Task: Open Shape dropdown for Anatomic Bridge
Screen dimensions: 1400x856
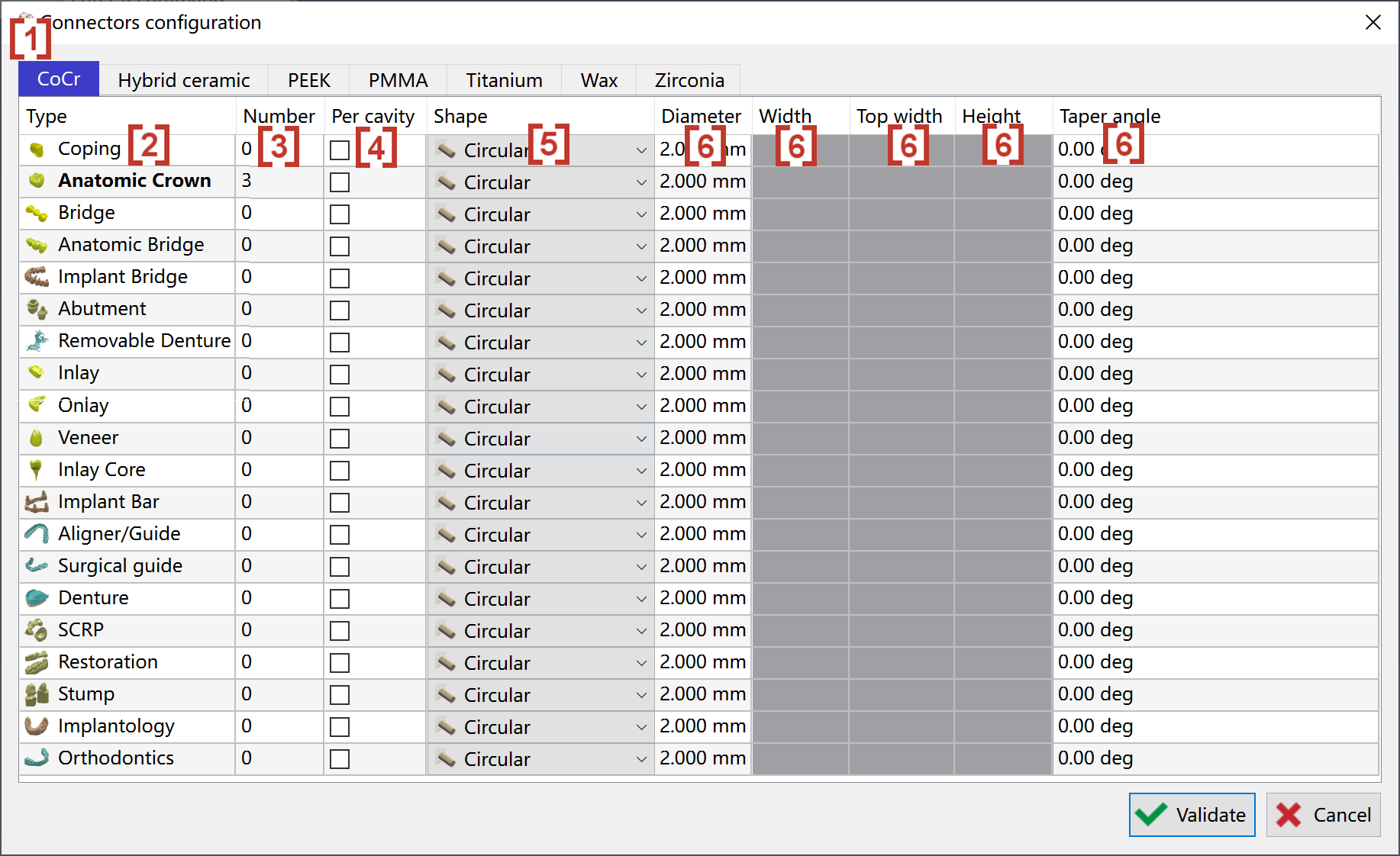Action: pos(540,246)
